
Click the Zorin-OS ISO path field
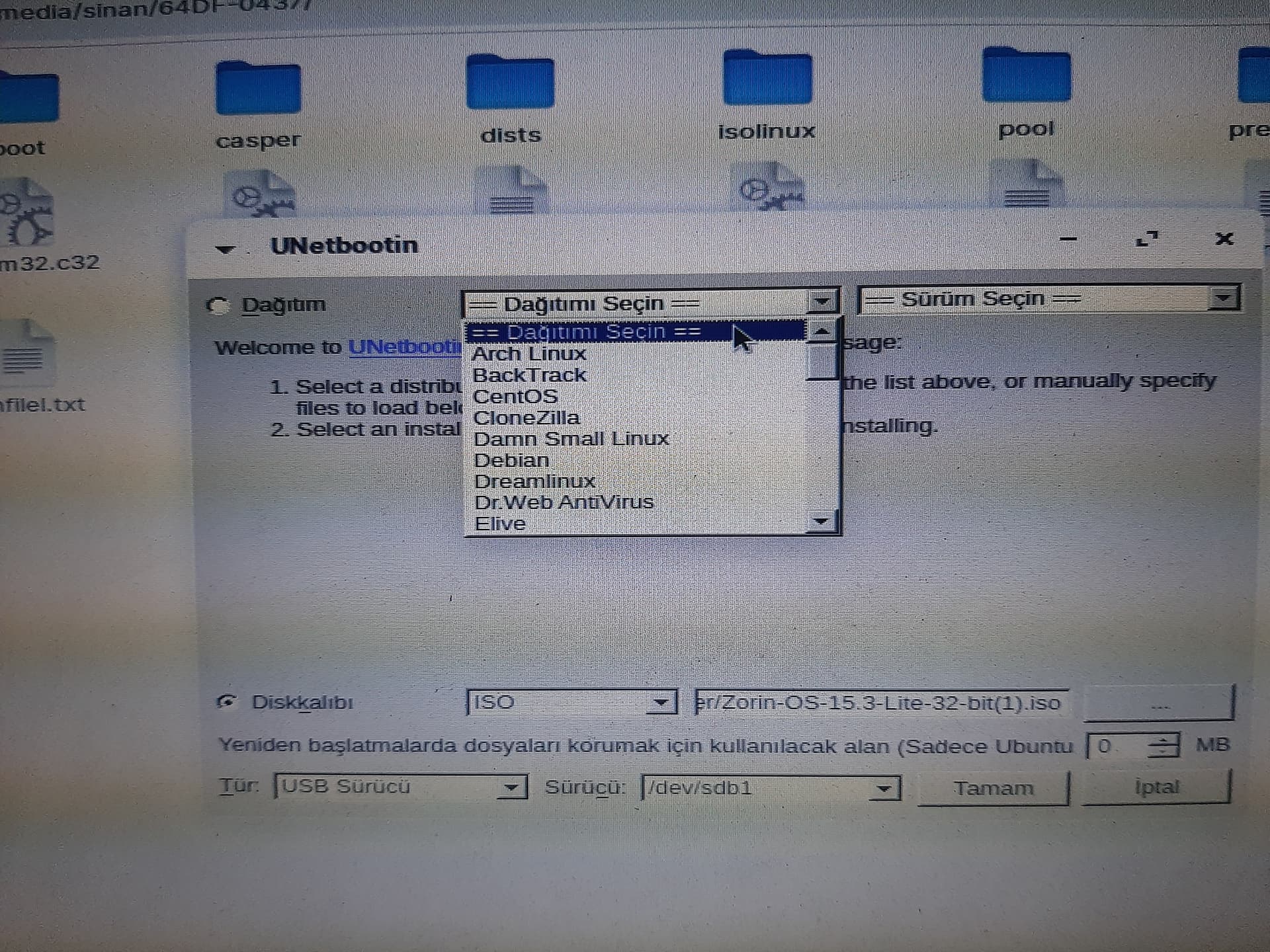coord(880,701)
